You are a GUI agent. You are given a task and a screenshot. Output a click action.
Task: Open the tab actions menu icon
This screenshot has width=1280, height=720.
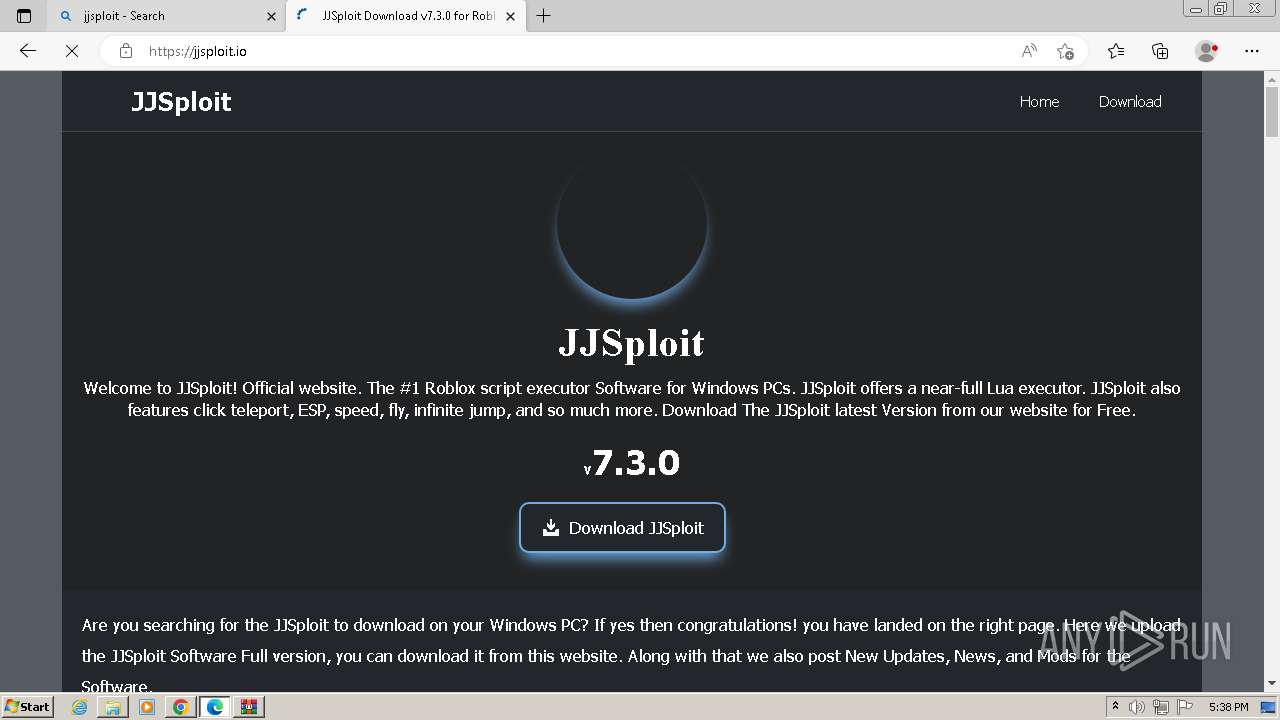pyautogui.click(x=24, y=16)
